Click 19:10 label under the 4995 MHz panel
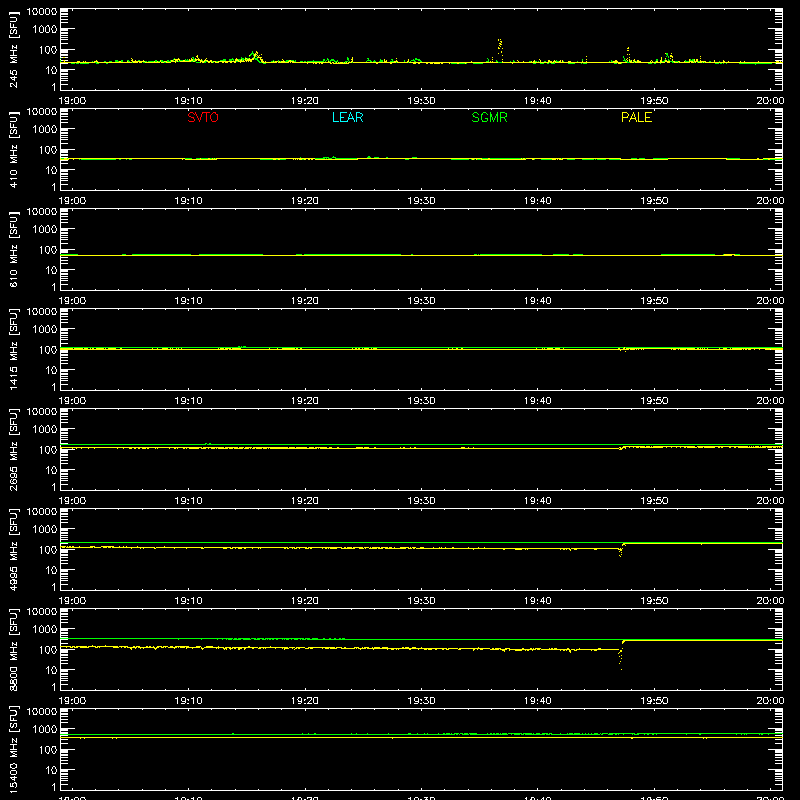Image resolution: width=800 pixels, height=800 pixels. (x=188, y=601)
